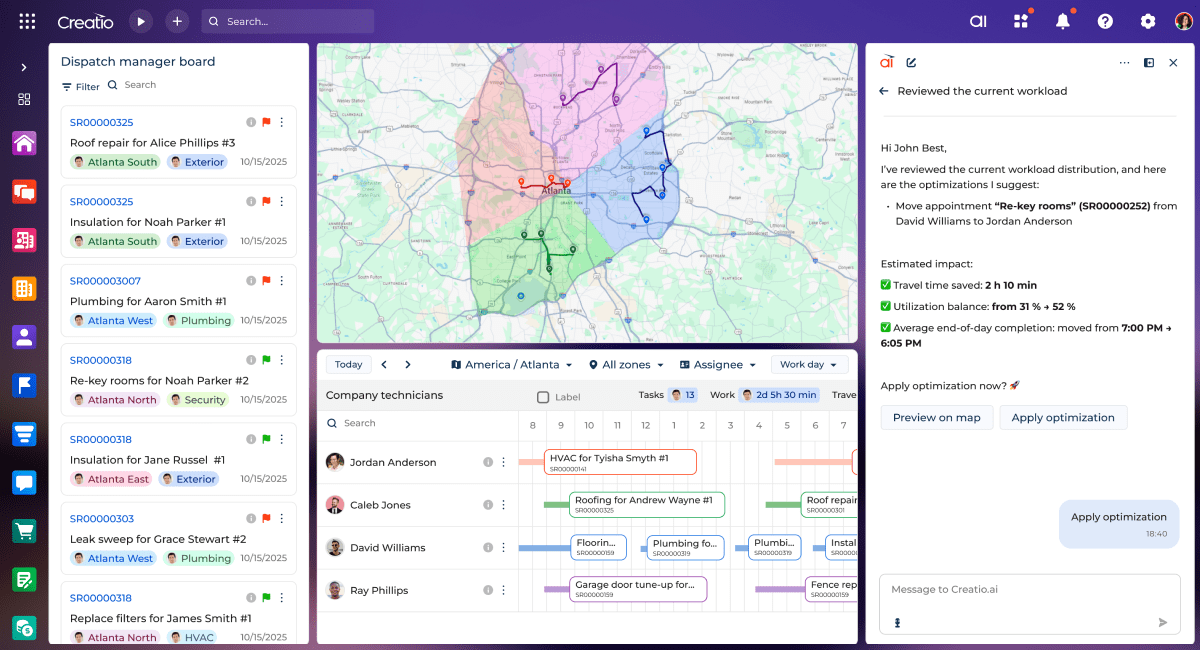The image size is (1200, 650).
Task: Click the Creatio AI icon in top bar
Action: (978, 21)
